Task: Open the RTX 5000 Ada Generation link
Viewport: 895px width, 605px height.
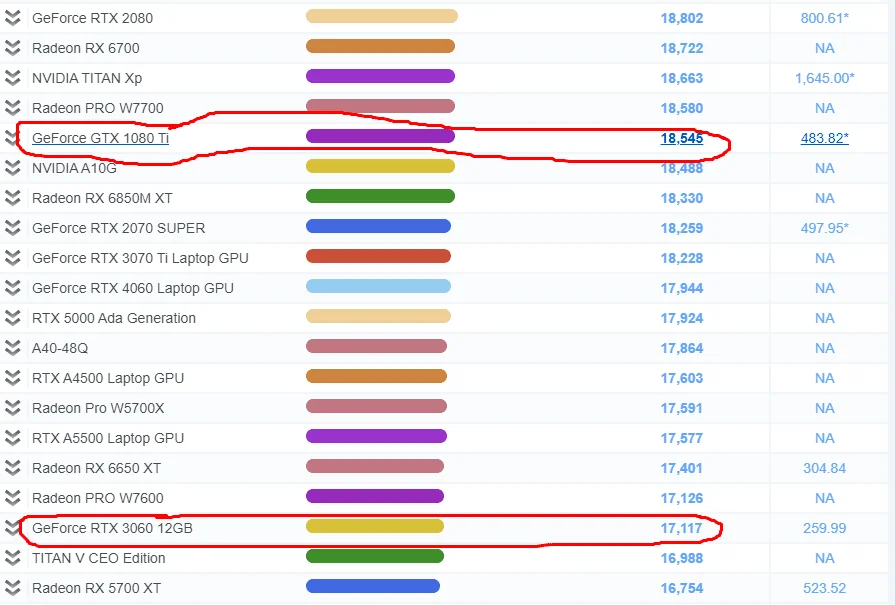Action: pyautogui.click(x=114, y=318)
